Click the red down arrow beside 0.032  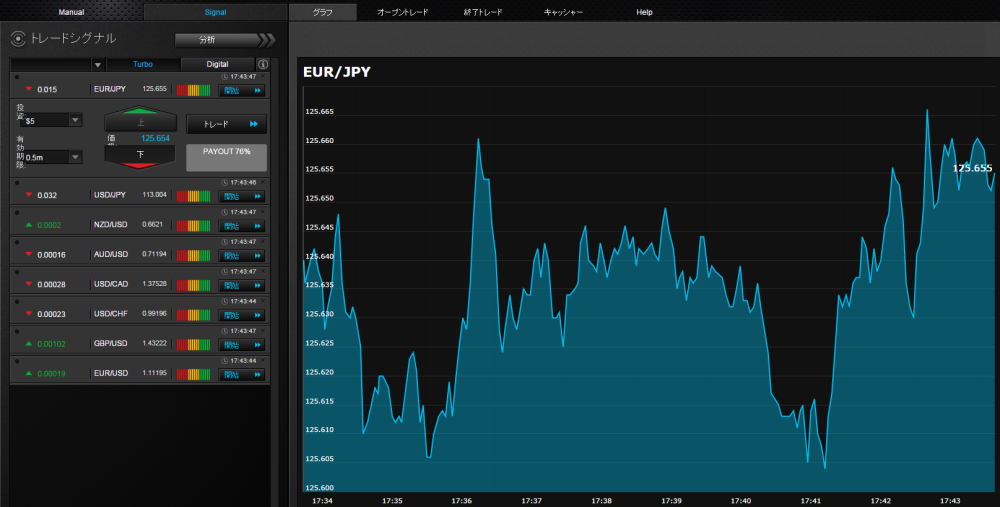(x=29, y=195)
